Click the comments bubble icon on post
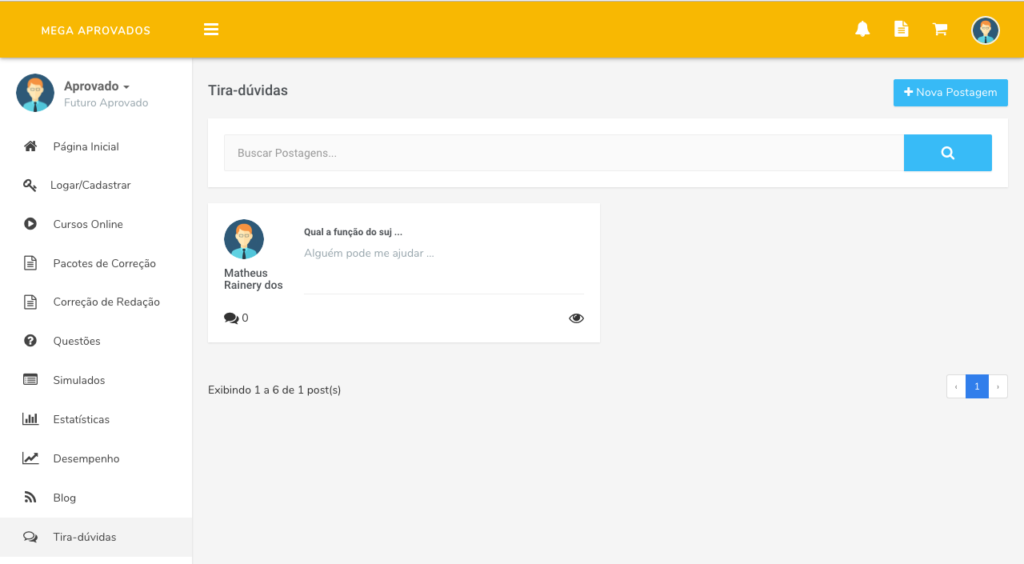 coord(231,318)
